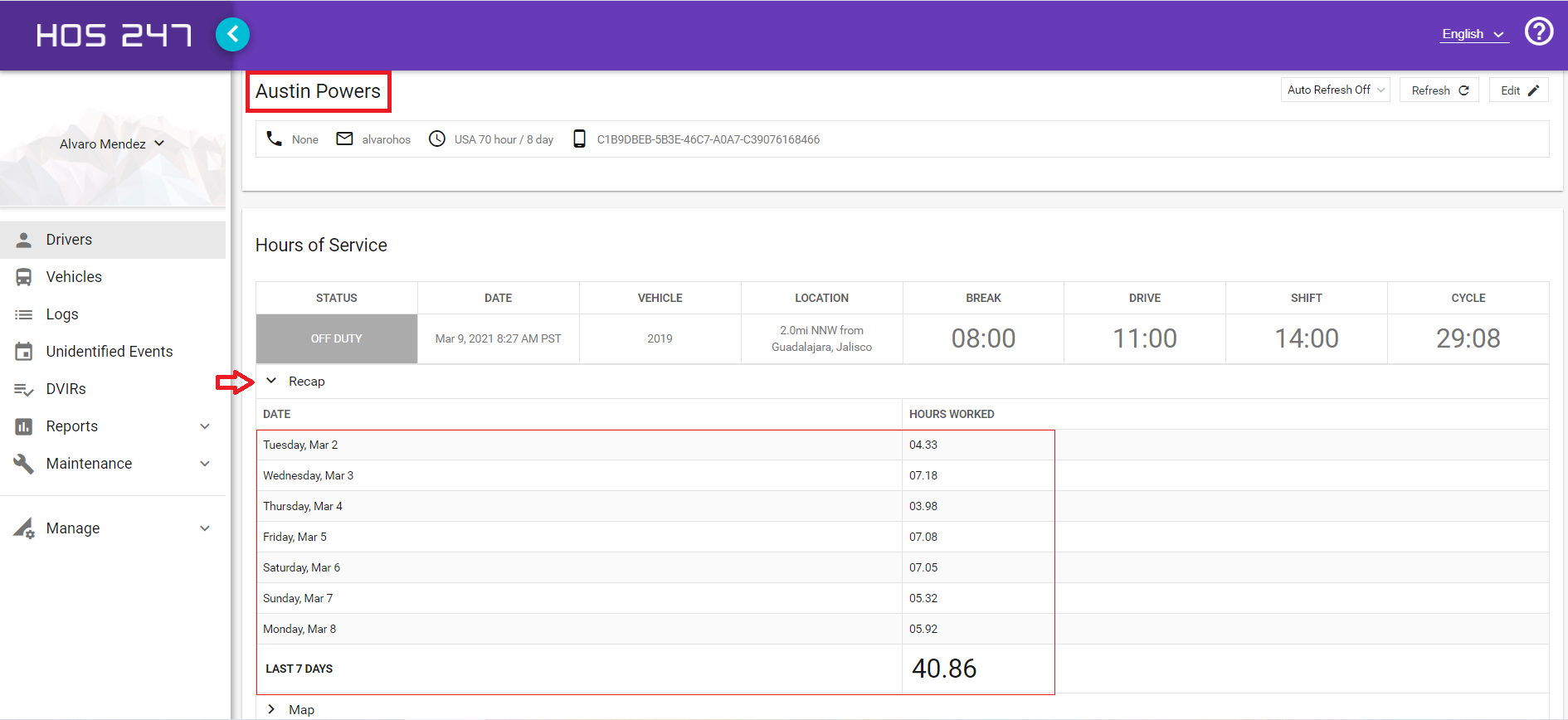Click the Mar 9, 2021 8:27 AM PST date
Image resolution: width=1568 pixels, height=720 pixels.
coord(499,338)
